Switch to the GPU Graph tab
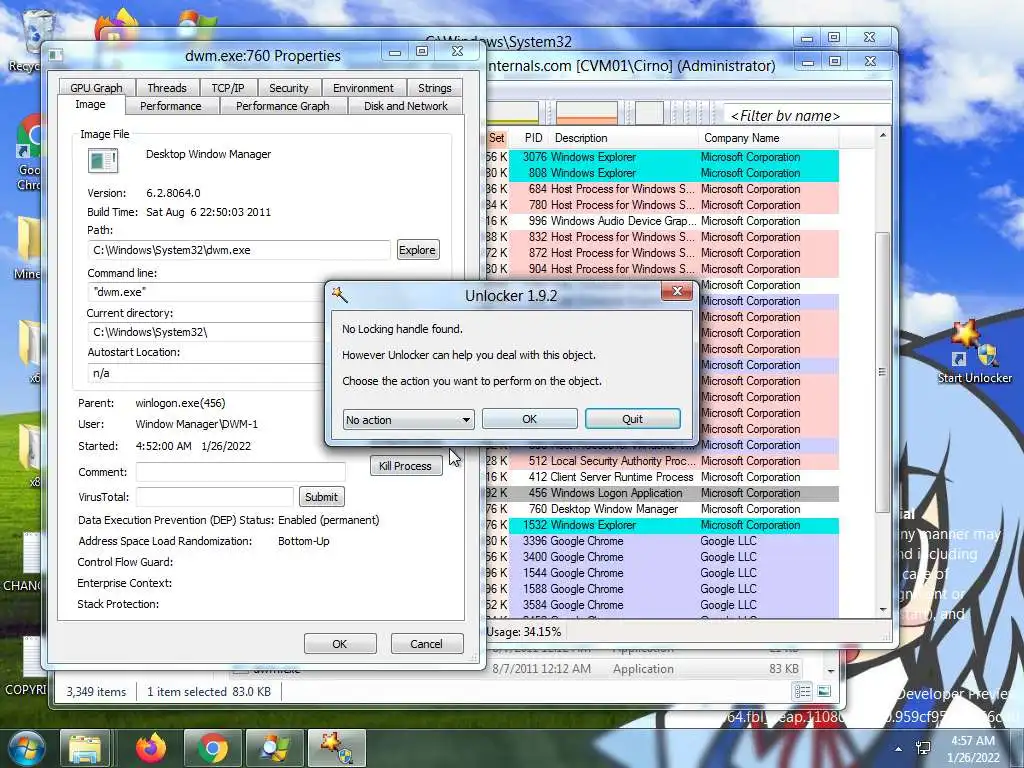 pyautogui.click(x=96, y=88)
